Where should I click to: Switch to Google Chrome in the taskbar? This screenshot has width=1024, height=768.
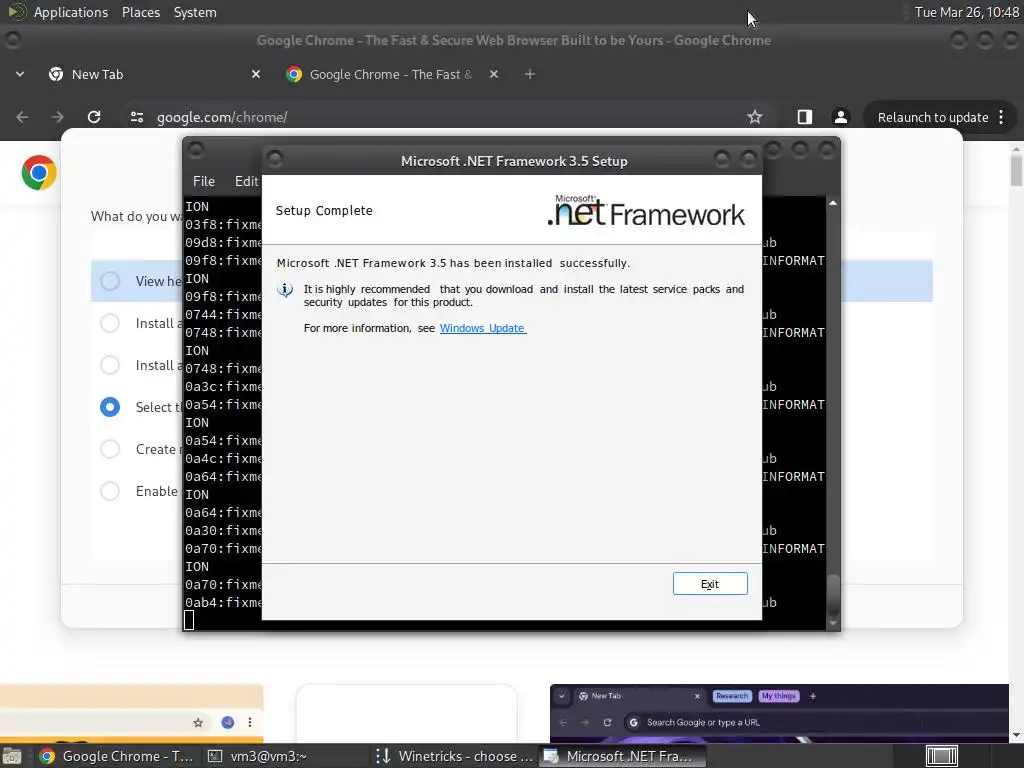point(116,756)
